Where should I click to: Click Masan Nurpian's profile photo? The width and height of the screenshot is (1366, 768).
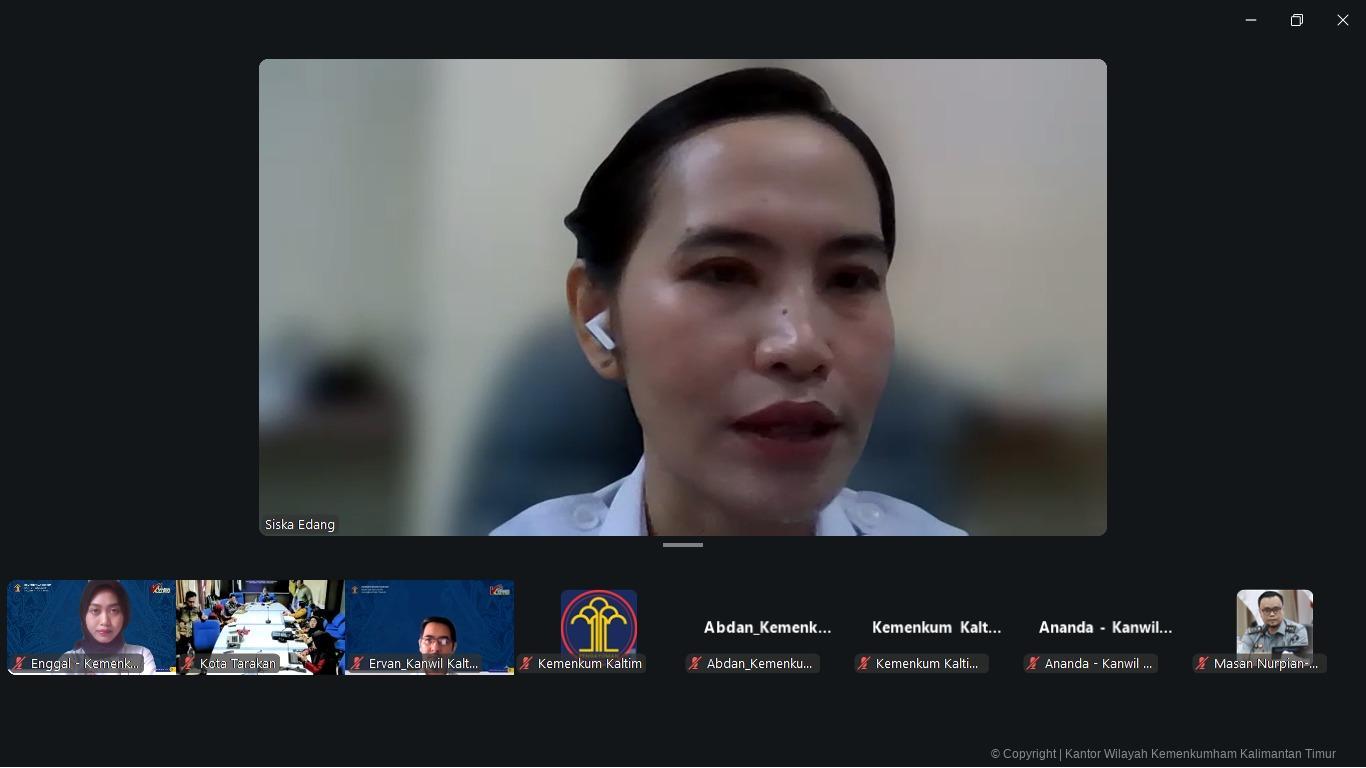tap(1274, 622)
